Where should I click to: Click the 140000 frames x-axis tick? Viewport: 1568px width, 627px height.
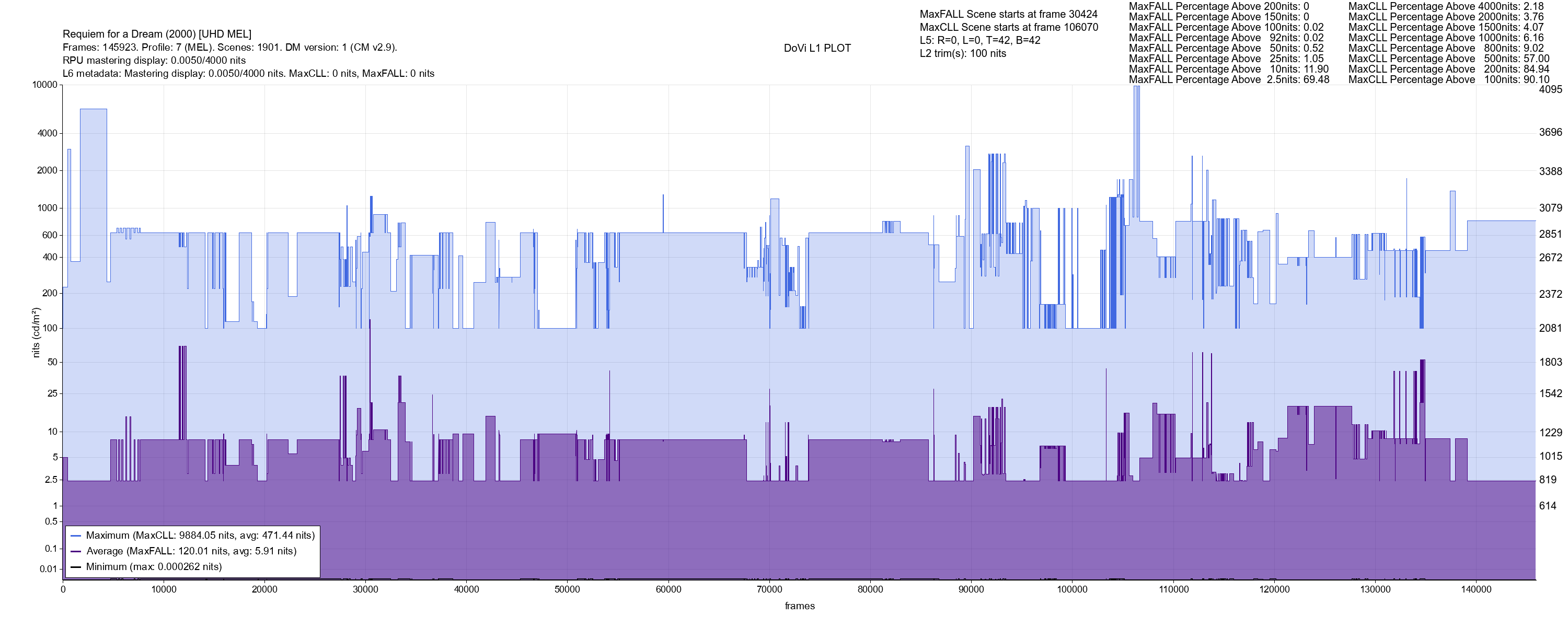[x=1476, y=589]
